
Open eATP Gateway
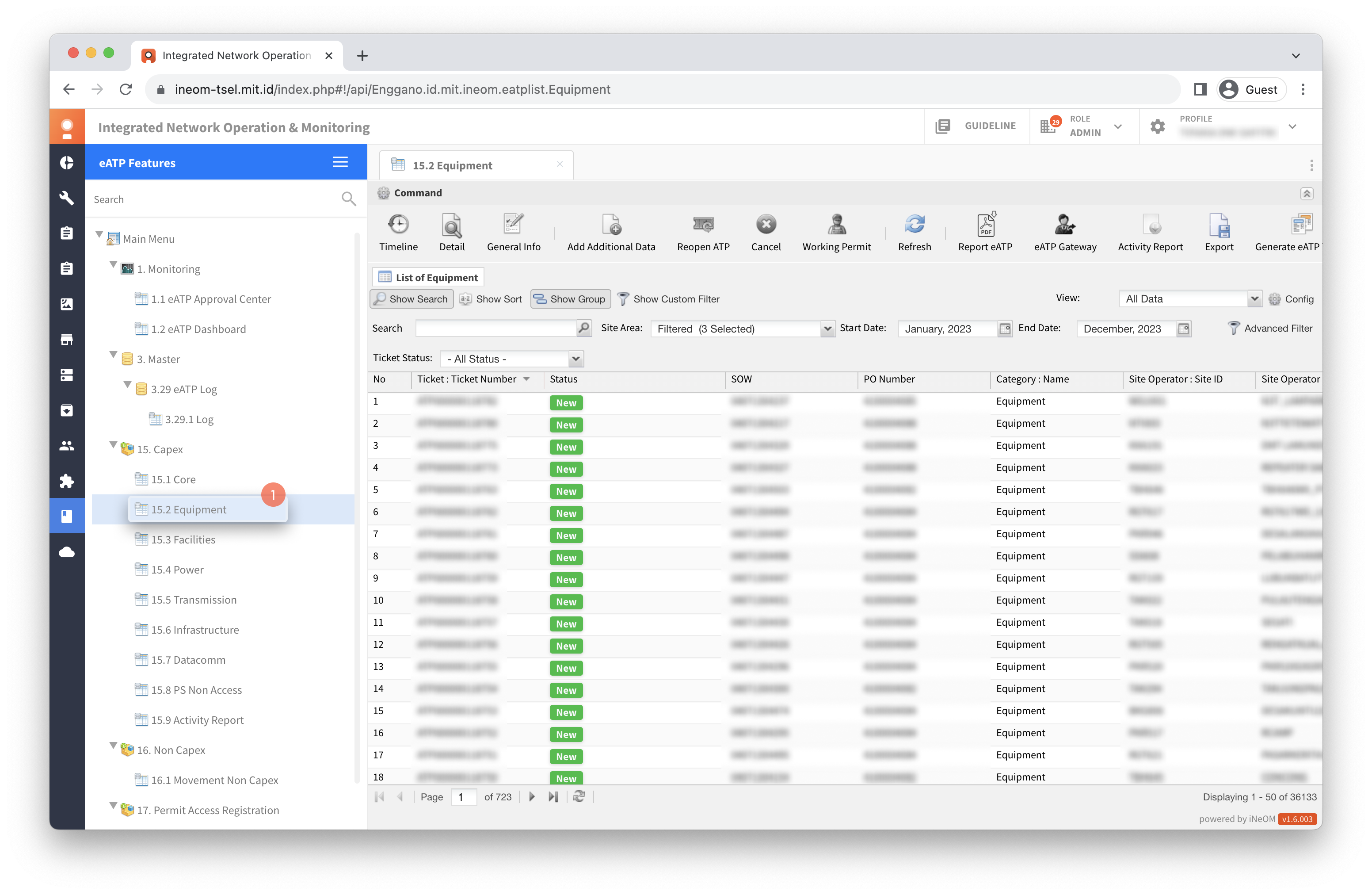point(1065,233)
